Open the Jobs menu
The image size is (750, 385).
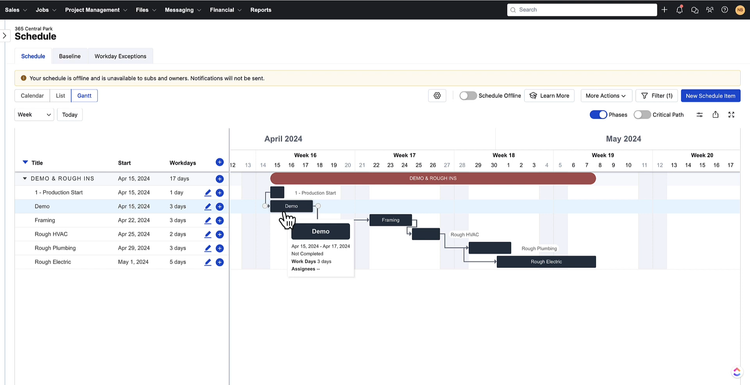click(x=46, y=10)
